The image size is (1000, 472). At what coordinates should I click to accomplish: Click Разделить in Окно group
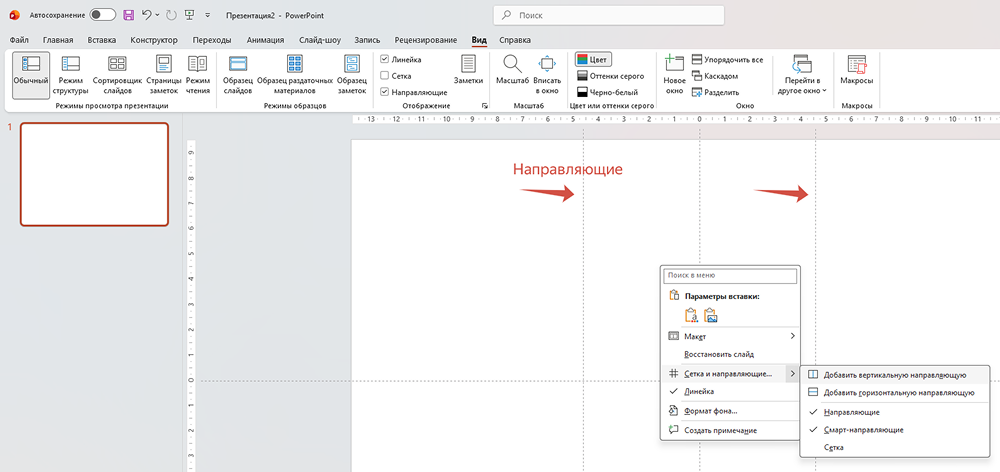coord(715,92)
